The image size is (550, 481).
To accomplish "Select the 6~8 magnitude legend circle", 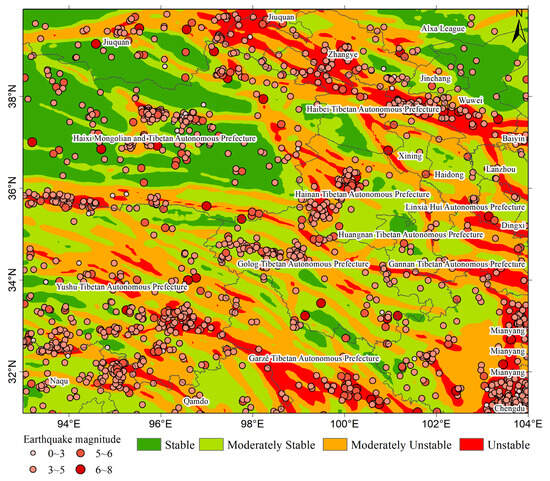I will pyautogui.click(x=81, y=469).
